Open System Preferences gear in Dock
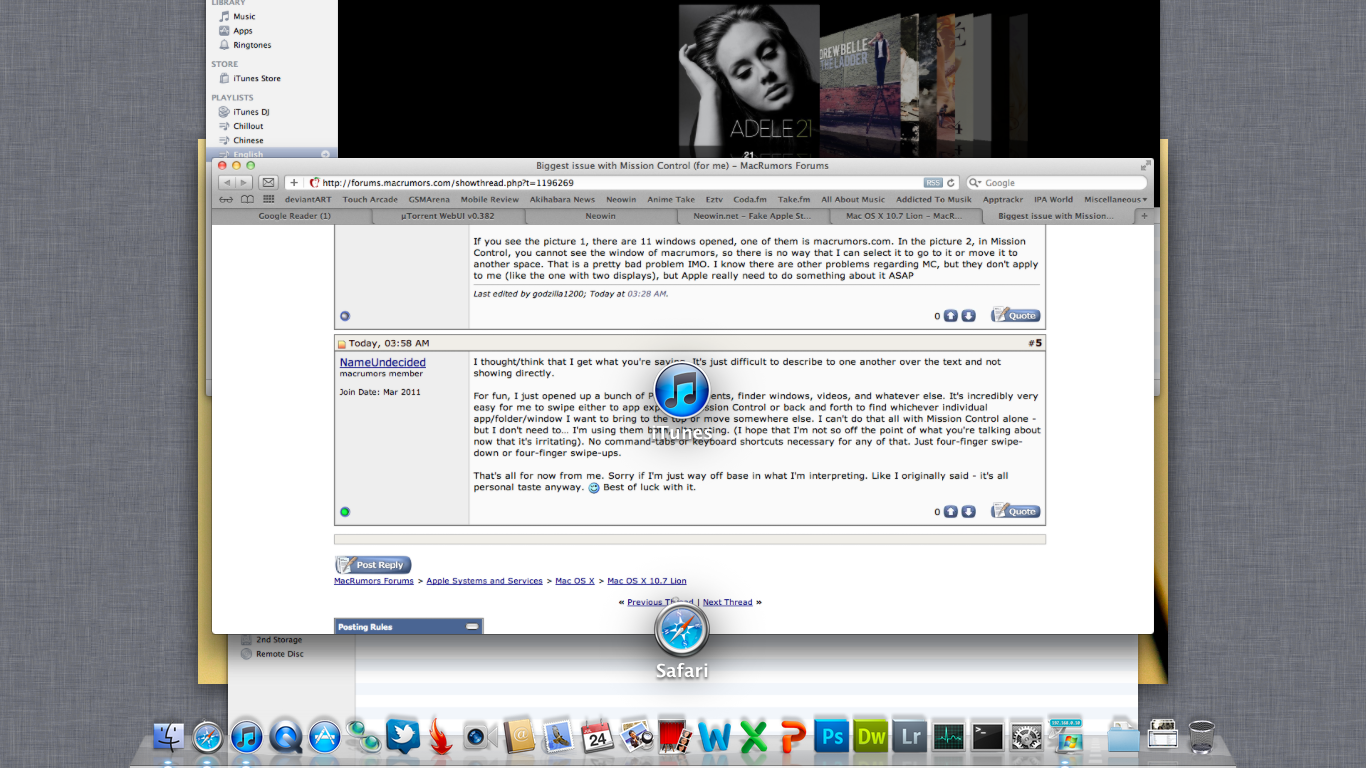The width and height of the screenshot is (1366, 768). pyautogui.click(x=1026, y=738)
